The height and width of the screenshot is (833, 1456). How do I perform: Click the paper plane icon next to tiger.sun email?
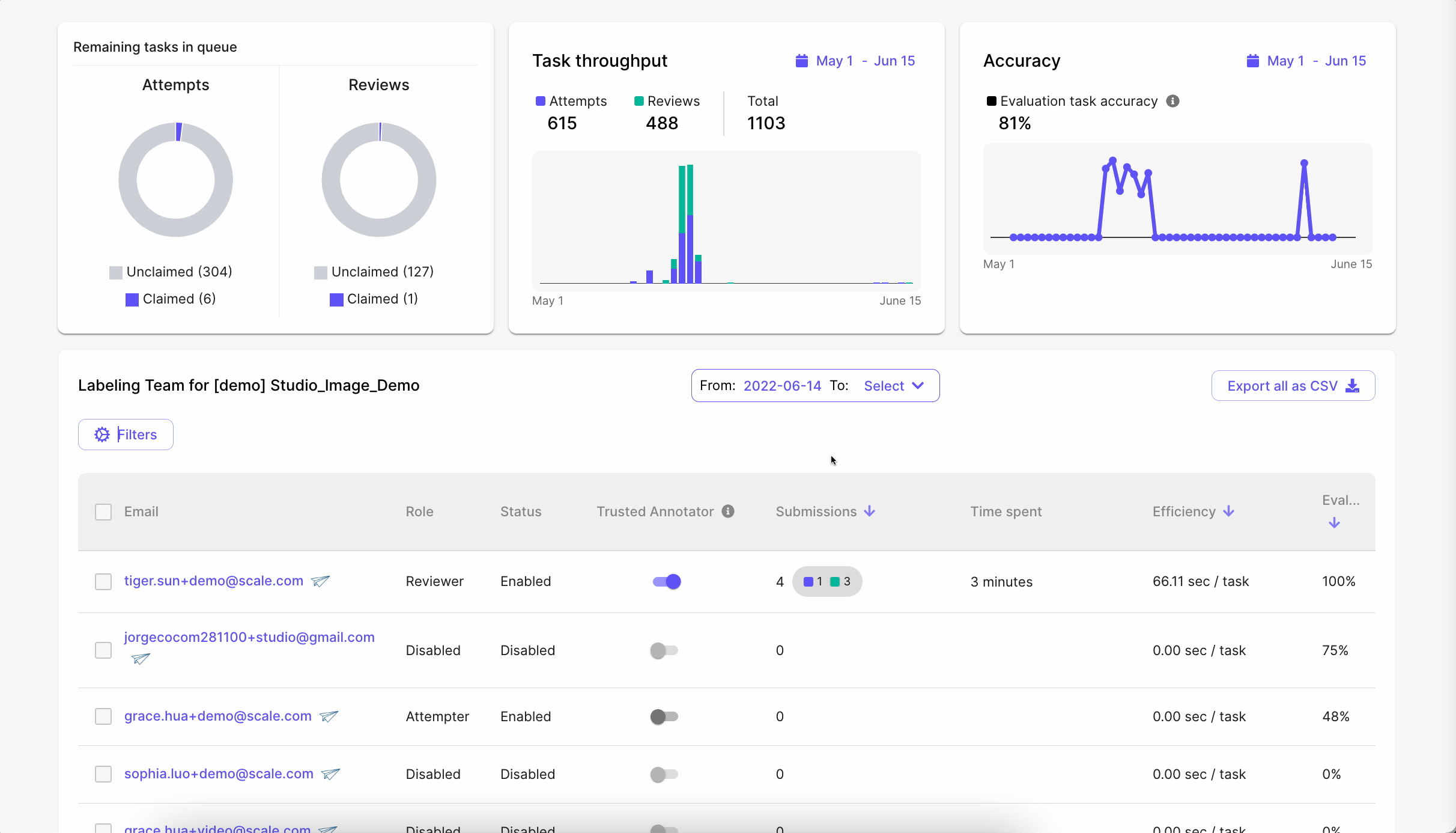(321, 581)
